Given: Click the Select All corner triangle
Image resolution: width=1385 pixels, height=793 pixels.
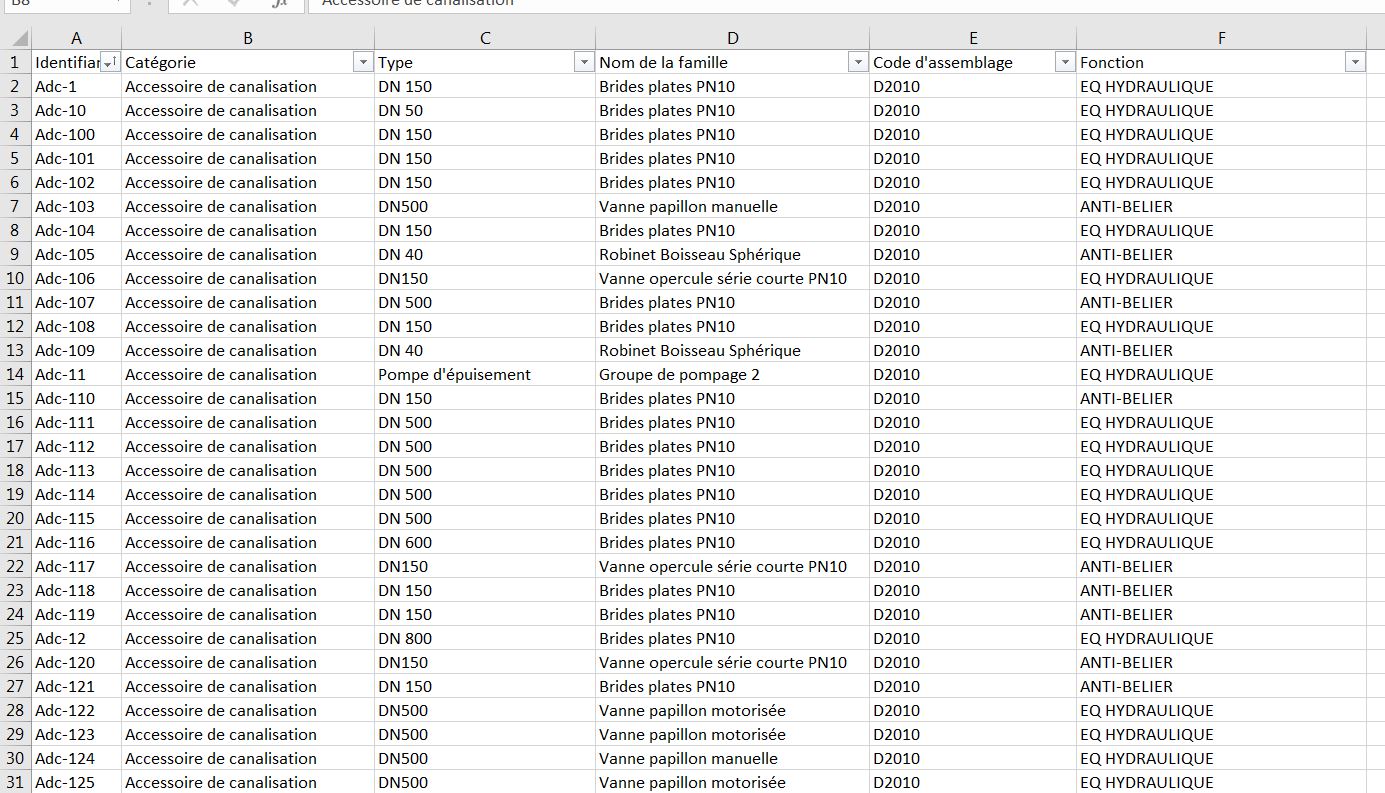Looking at the screenshot, I should 16,38.
